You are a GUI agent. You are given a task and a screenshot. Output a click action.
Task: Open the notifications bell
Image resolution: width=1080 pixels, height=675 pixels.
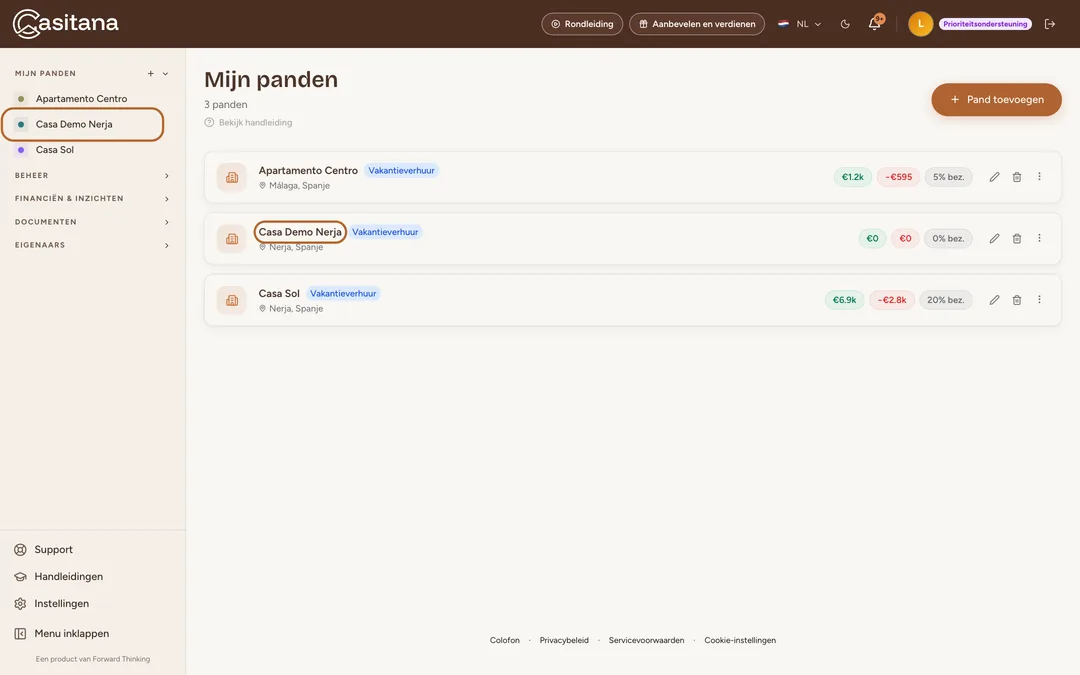(874, 23)
